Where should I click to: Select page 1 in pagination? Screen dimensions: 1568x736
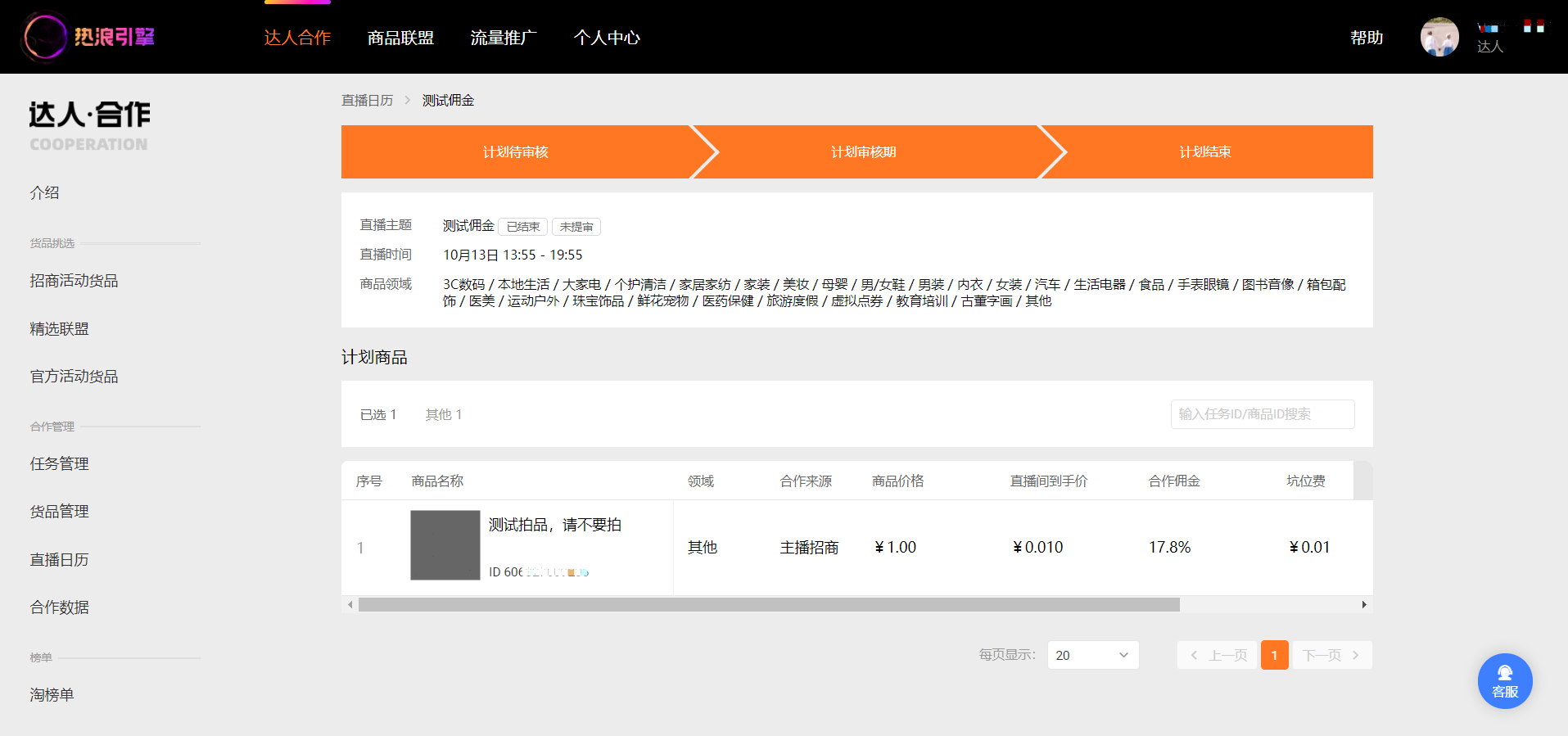(x=1274, y=655)
